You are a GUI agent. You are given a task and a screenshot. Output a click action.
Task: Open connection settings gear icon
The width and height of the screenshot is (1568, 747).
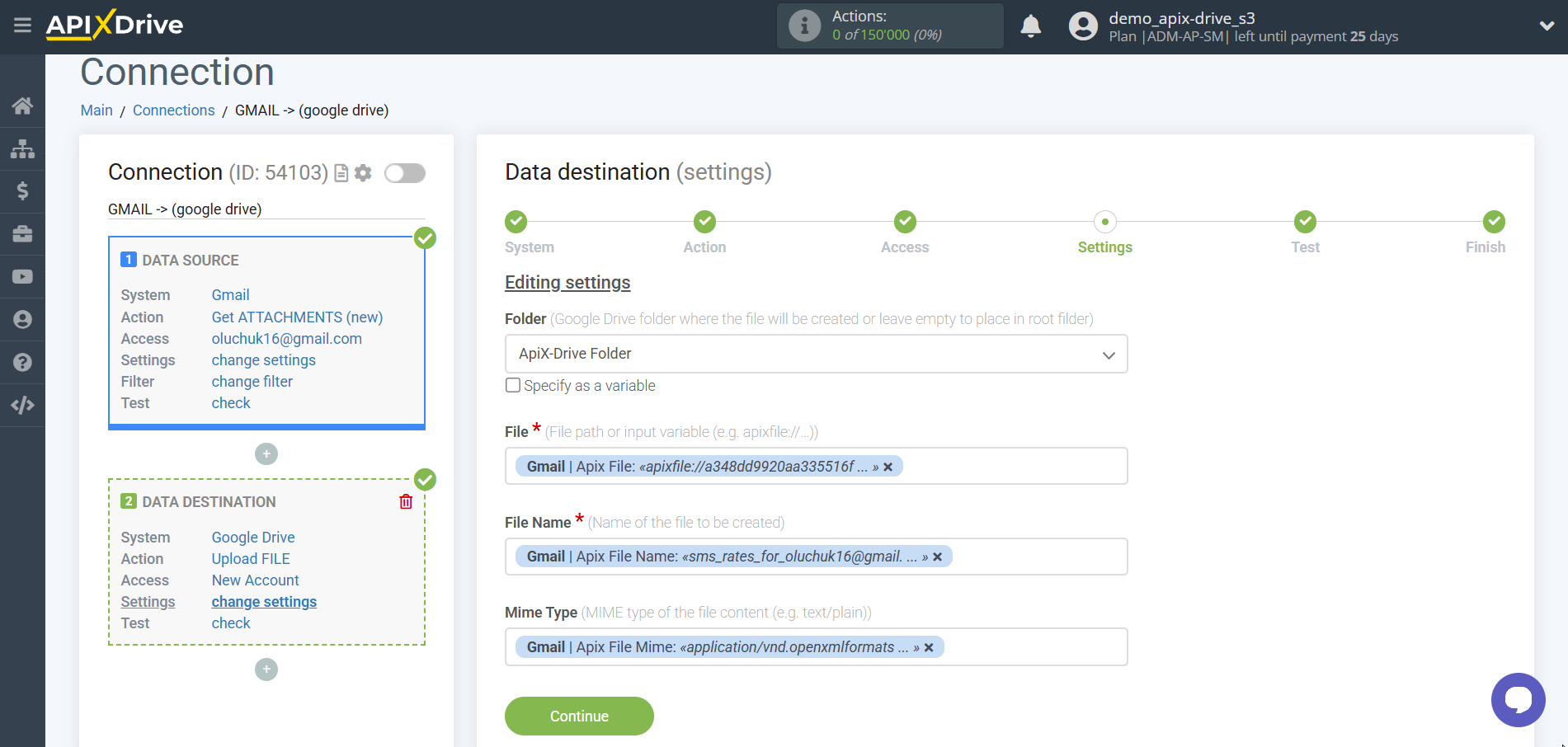363,173
